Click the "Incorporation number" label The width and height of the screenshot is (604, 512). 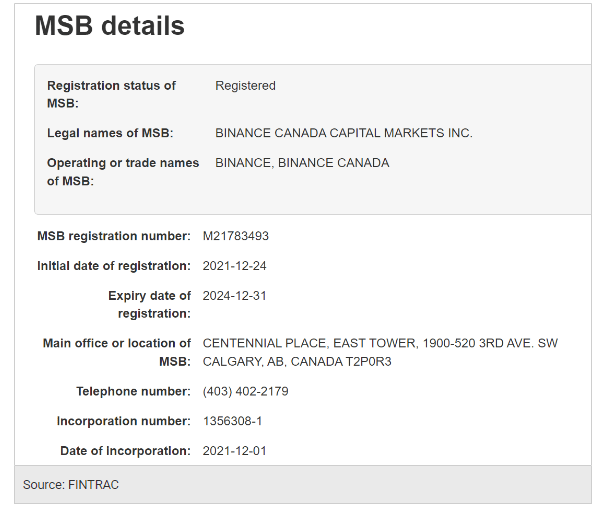click(123, 421)
